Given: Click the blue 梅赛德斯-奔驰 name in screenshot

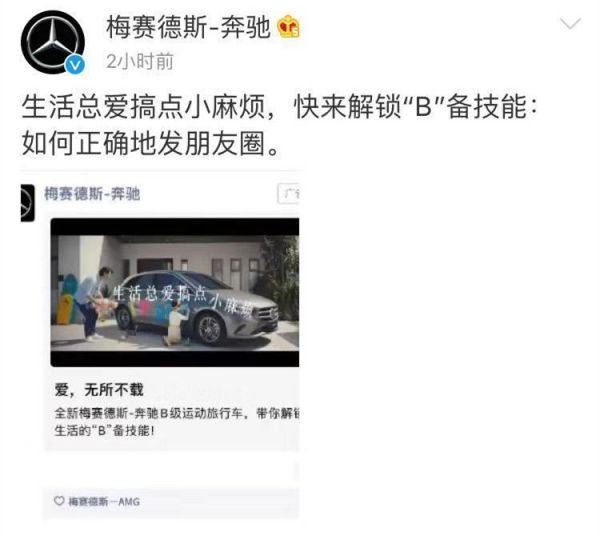Looking at the screenshot, I should click(x=92, y=194).
